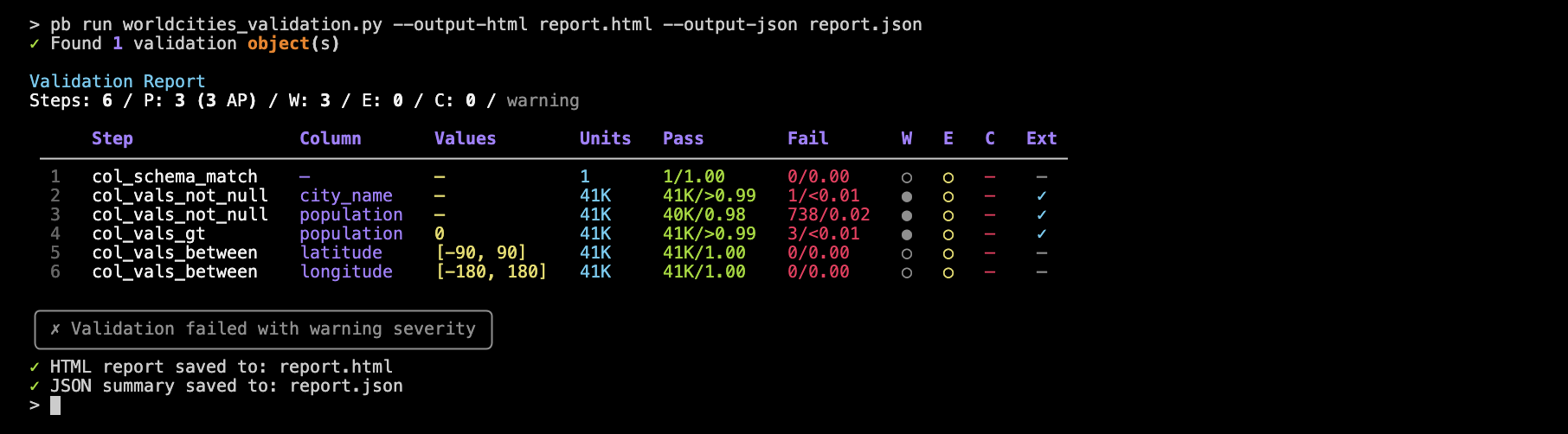Click the col_schema_match step name
This screenshot has width=1568, height=434.
coord(175,176)
